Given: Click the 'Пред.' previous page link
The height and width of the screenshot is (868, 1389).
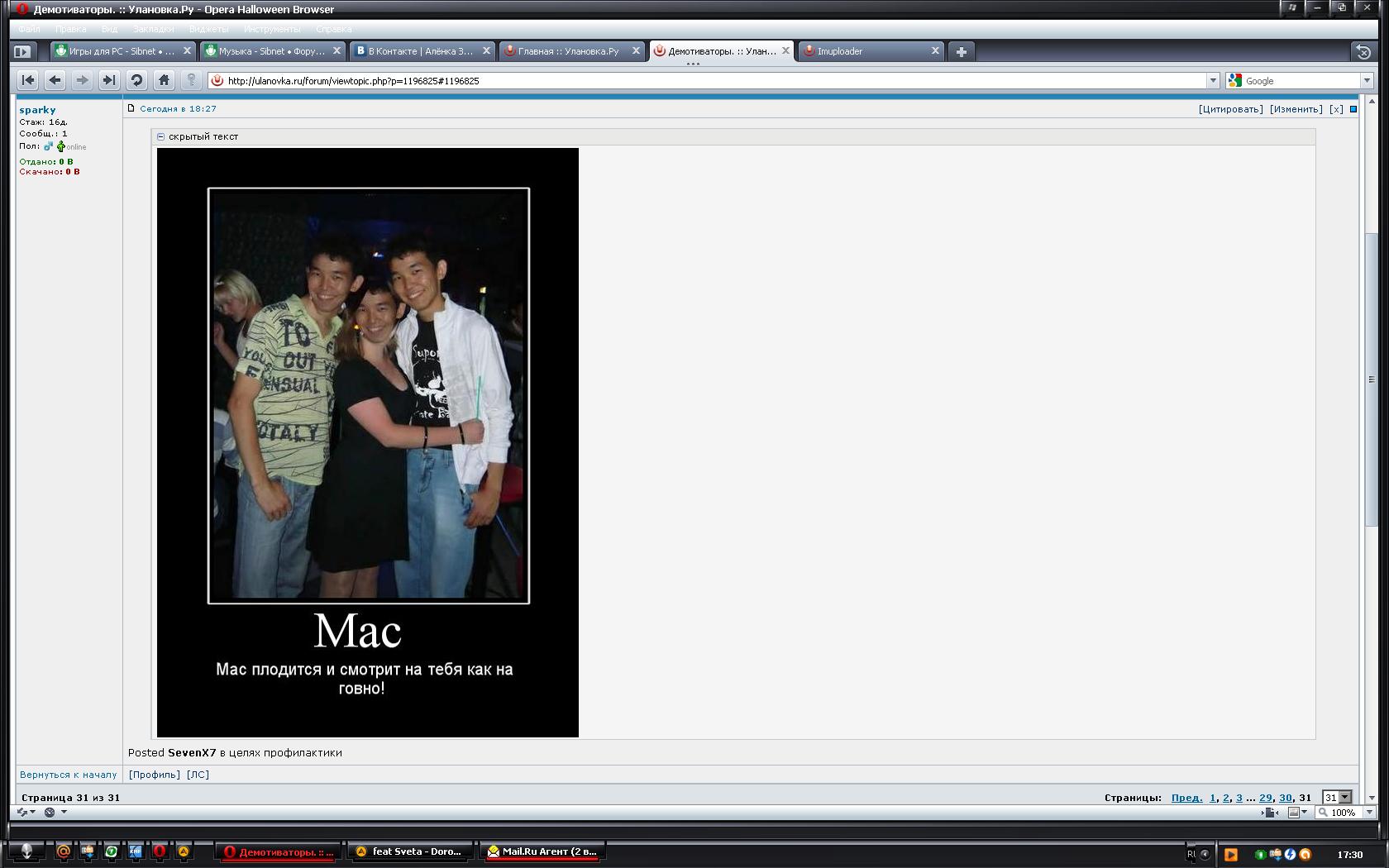Looking at the screenshot, I should pyautogui.click(x=1186, y=798).
